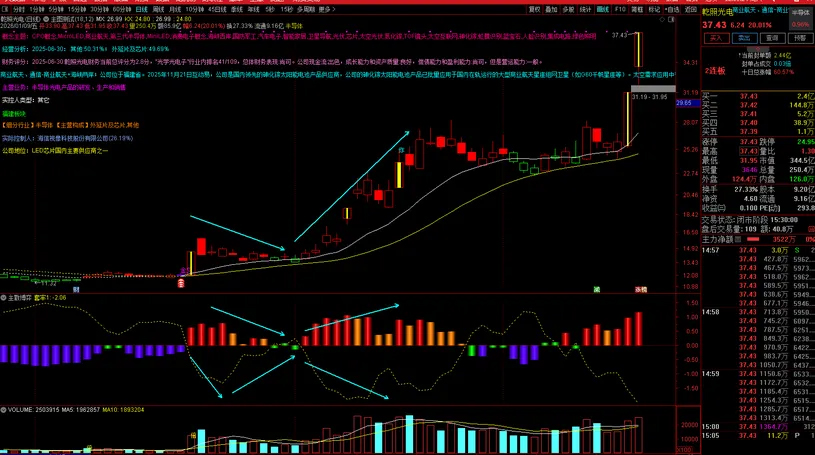Click the 15:05 tick row with 11.2万
Viewport: 815px width, 455px height.
758,435
